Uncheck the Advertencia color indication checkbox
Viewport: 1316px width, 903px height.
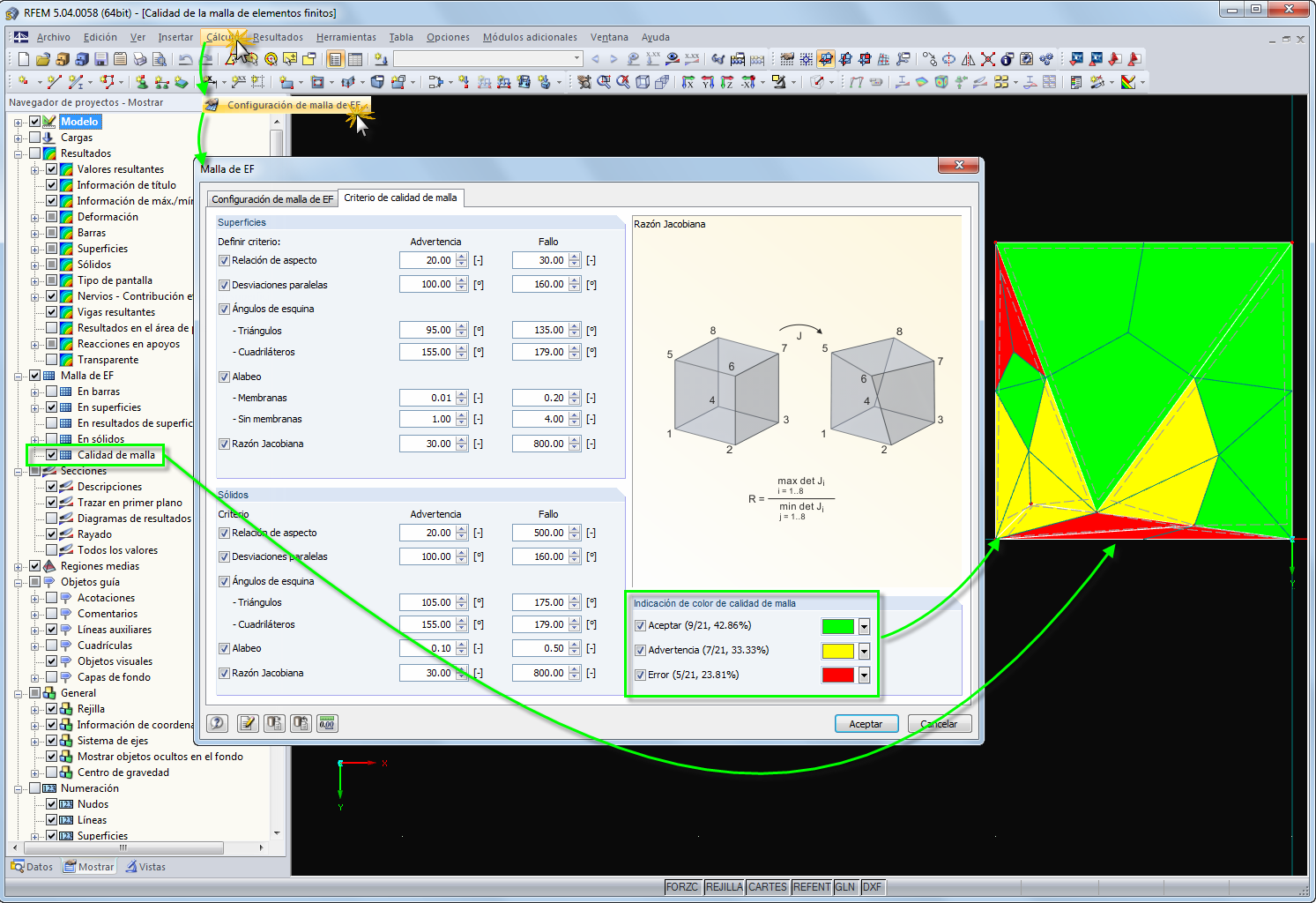(640, 650)
